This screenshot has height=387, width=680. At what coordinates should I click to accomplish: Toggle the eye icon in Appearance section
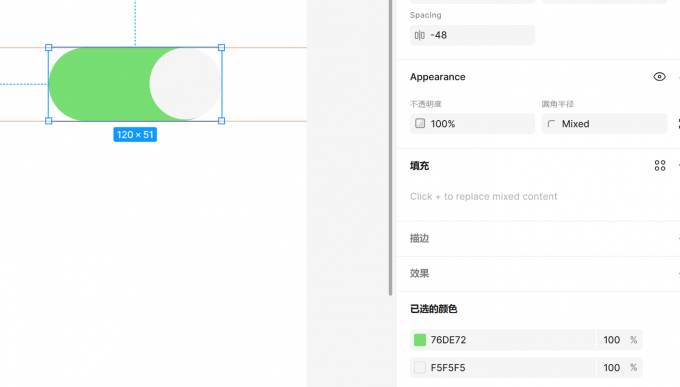click(659, 77)
